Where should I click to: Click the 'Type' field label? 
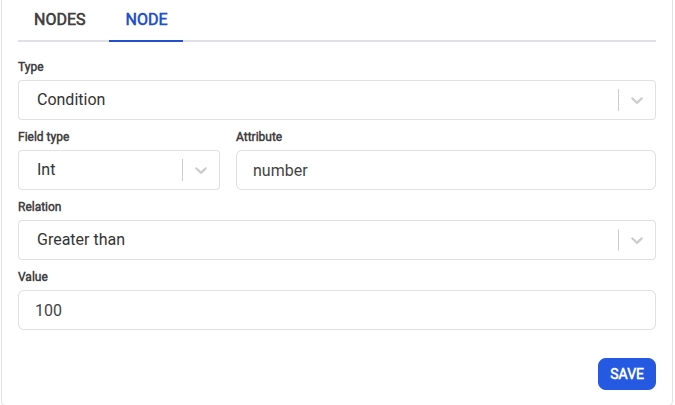(31, 67)
